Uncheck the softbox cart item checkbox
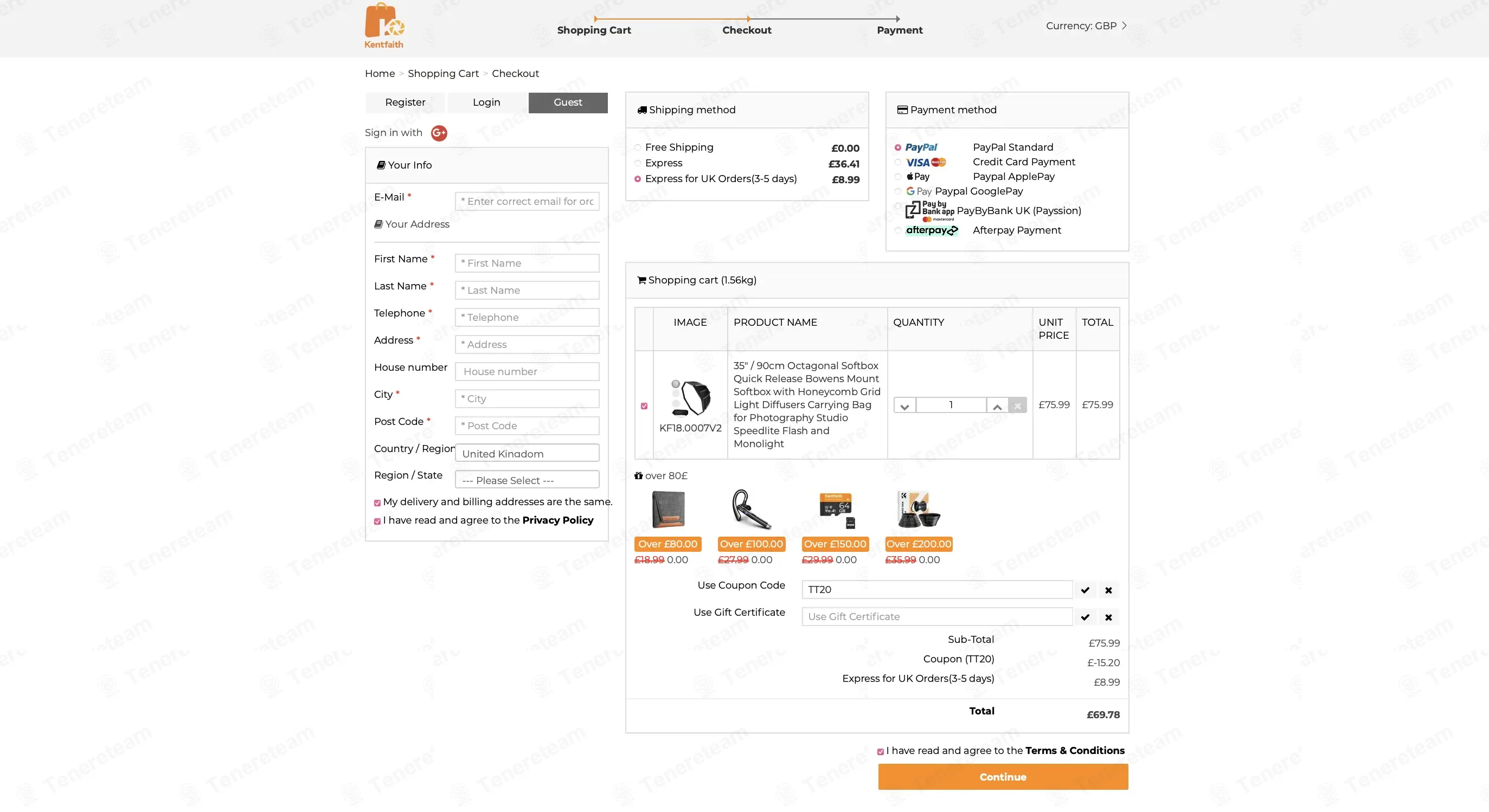1489x812 pixels. (x=644, y=407)
